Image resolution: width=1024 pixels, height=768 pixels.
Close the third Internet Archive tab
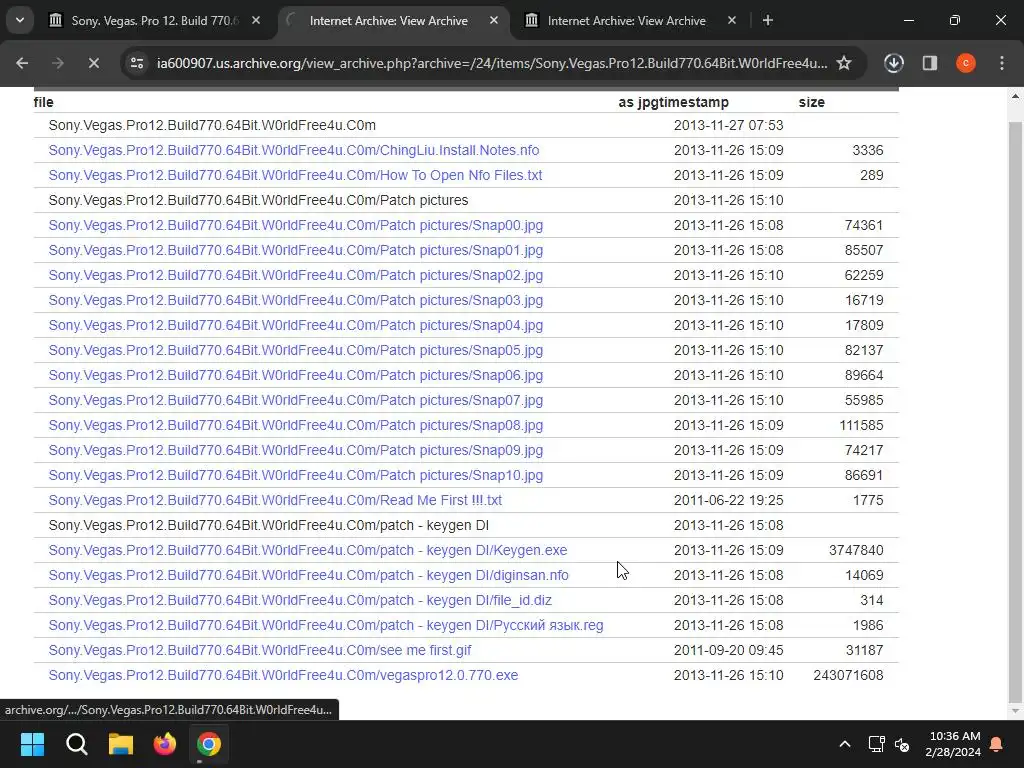[732, 20]
